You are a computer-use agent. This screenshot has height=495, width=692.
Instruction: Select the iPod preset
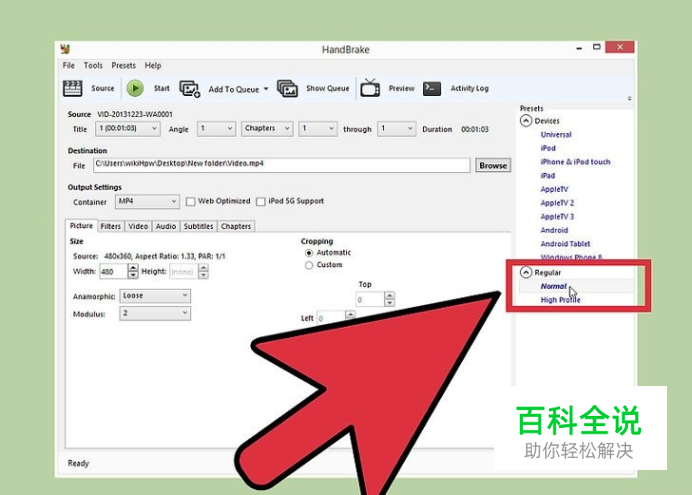pyautogui.click(x=548, y=148)
